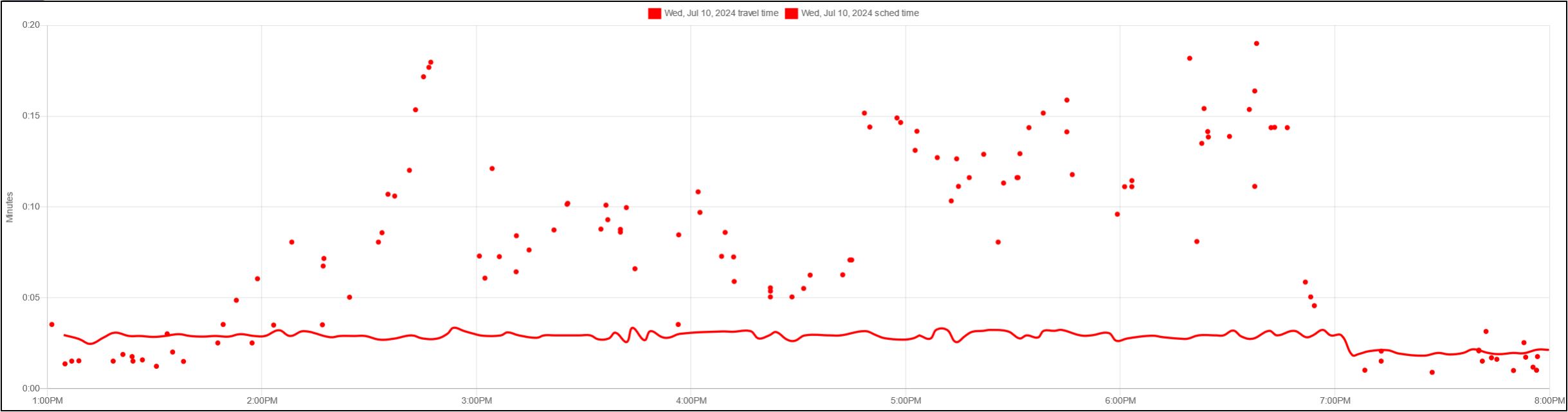The height and width of the screenshot is (412, 1568).
Task: Click the lowest data point between 7:00PM and 8:00PM
Action: coord(1432,372)
